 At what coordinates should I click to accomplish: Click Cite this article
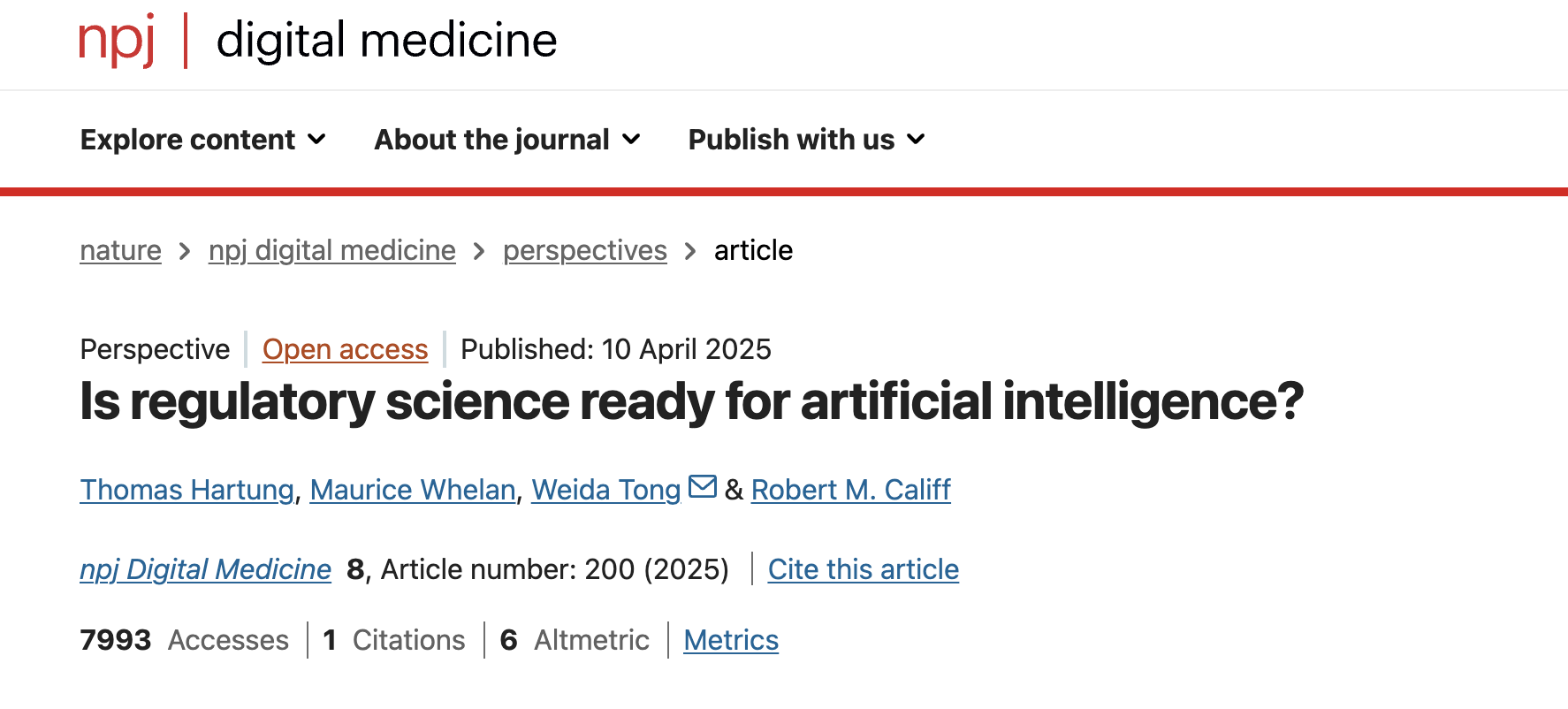coord(863,569)
